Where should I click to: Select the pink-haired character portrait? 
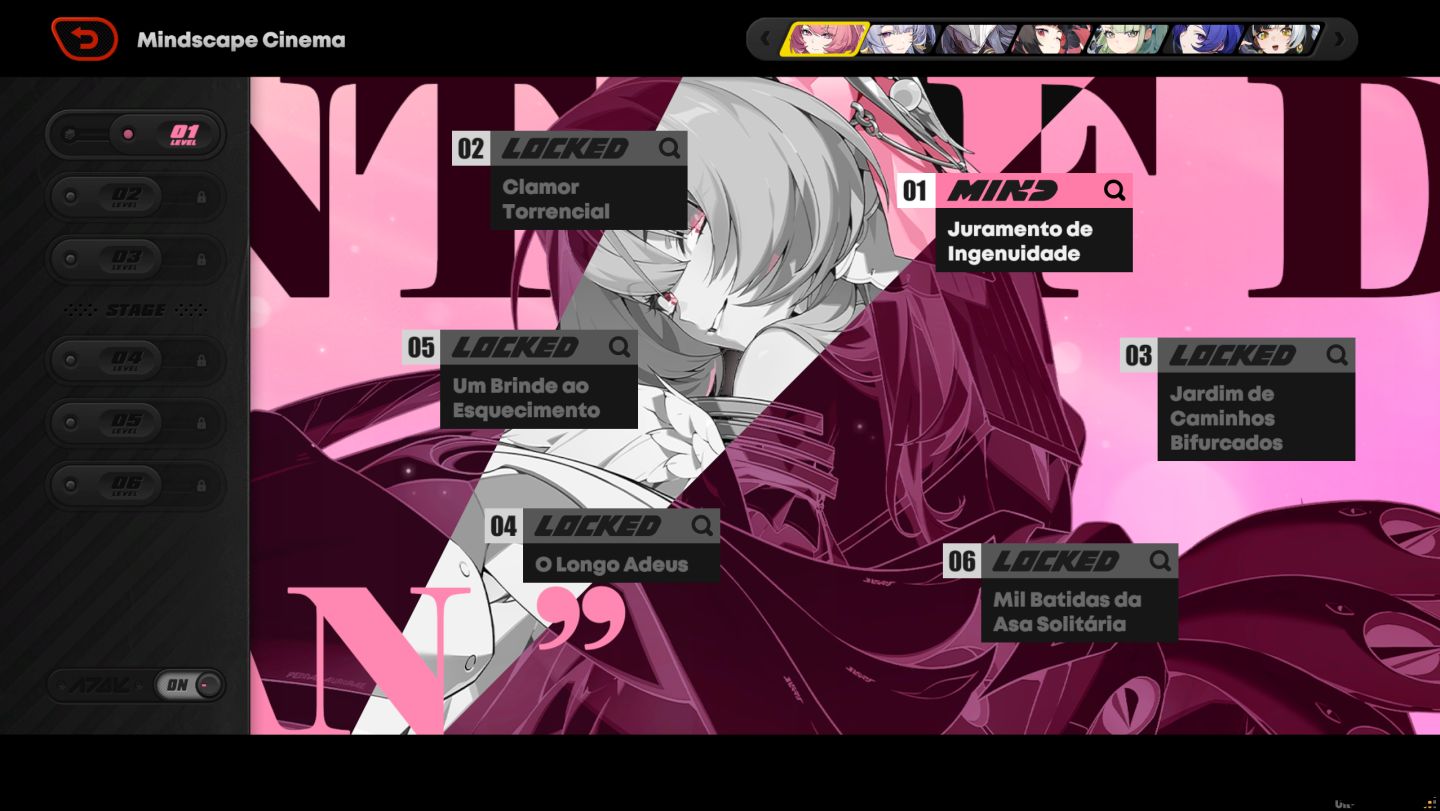pos(823,39)
